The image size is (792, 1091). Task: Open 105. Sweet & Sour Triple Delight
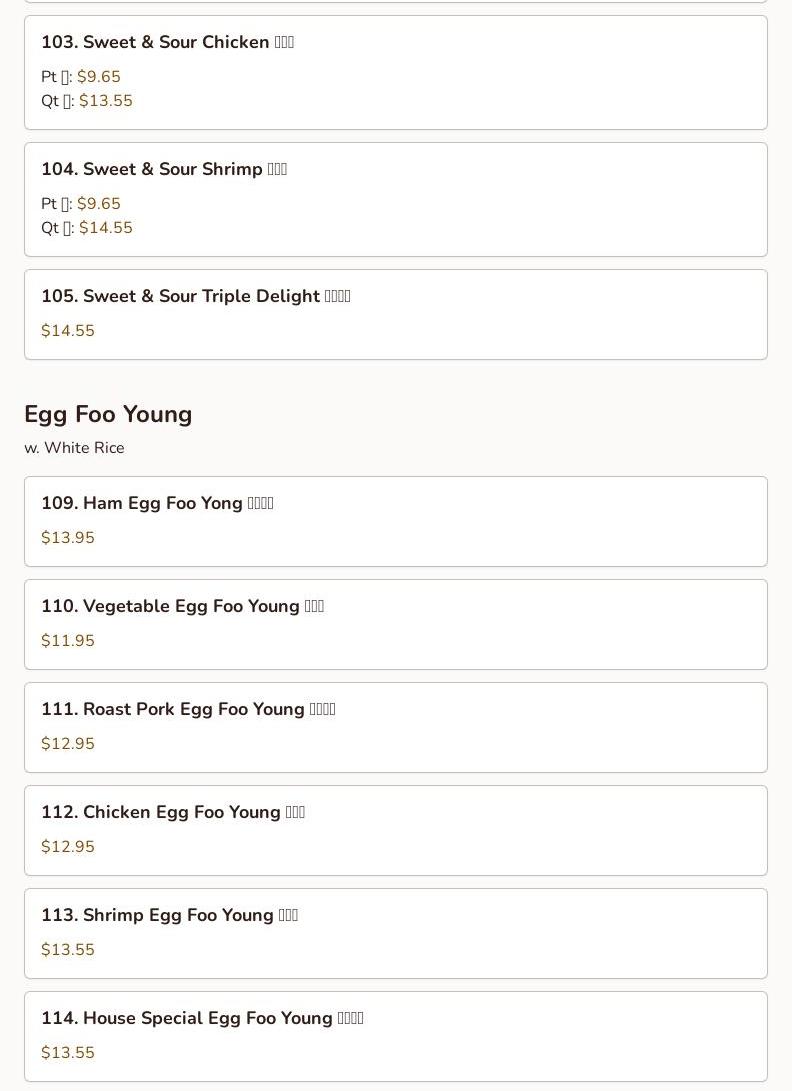(x=195, y=296)
